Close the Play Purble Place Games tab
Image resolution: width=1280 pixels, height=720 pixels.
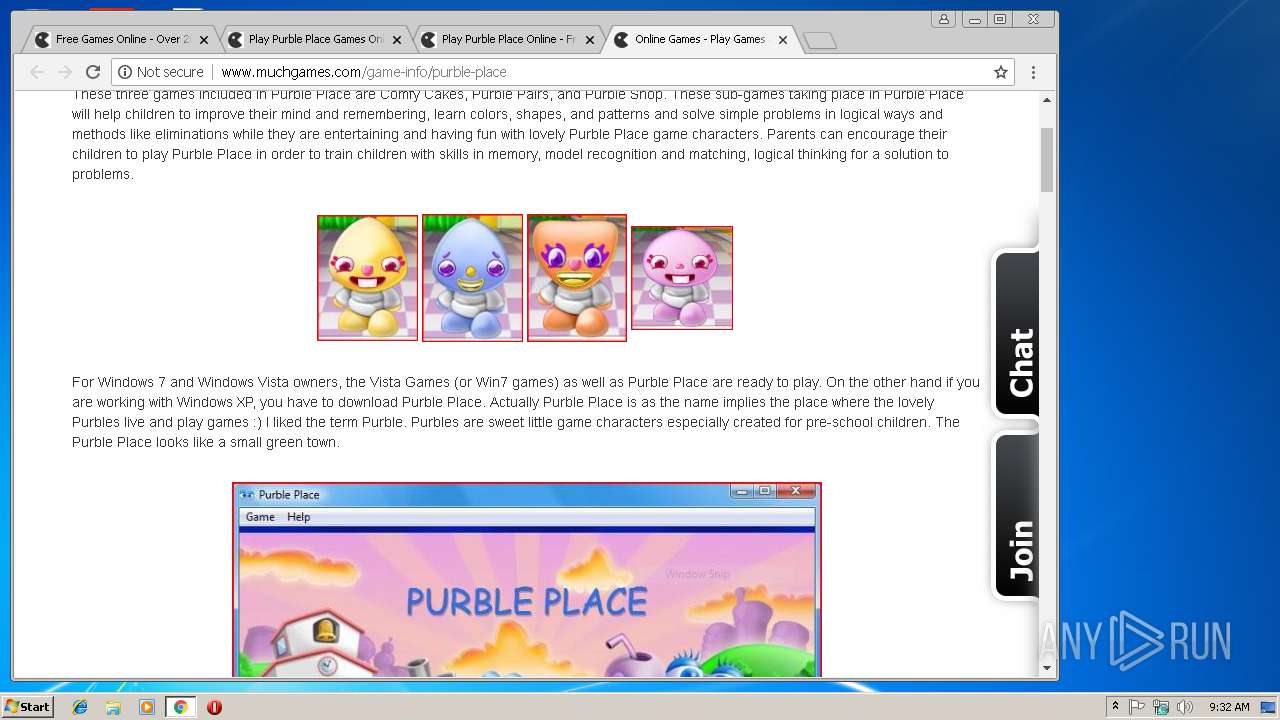coord(397,40)
